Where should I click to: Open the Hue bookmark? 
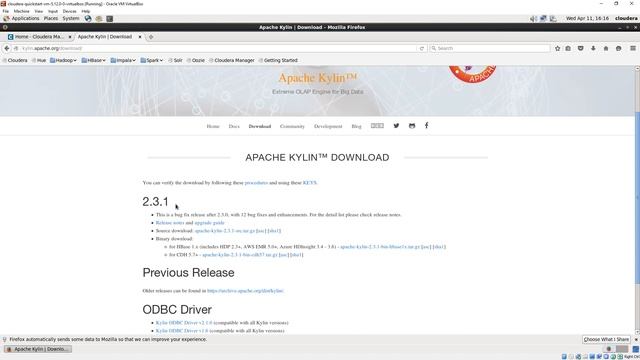tap(39, 60)
